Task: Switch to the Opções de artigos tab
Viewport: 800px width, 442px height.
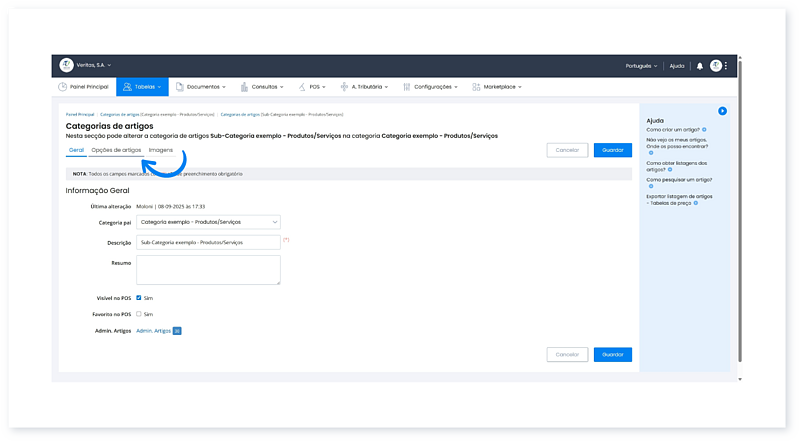Action: click(x=116, y=150)
